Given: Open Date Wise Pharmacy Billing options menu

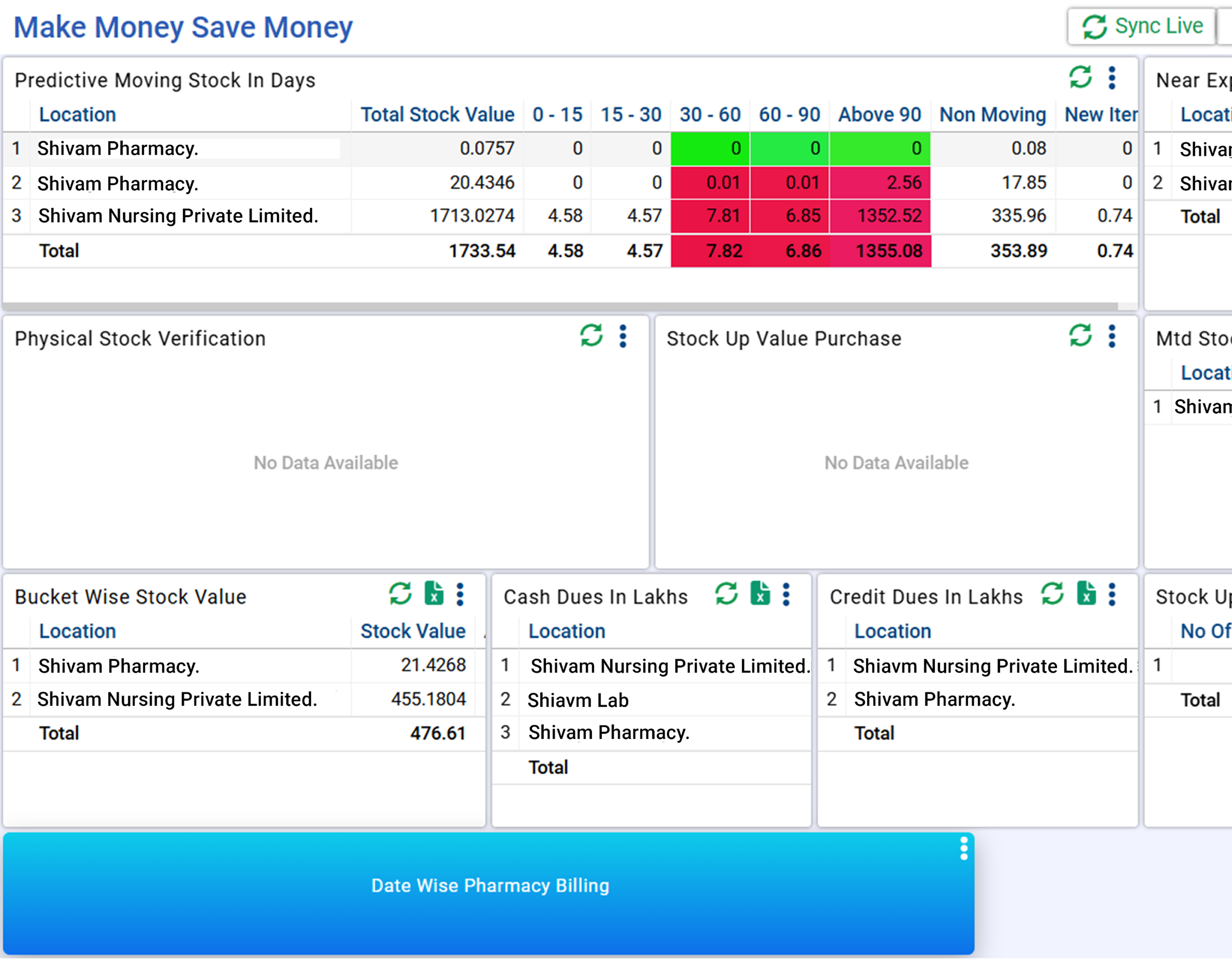Looking at the screenshot, I should point(964,849).
